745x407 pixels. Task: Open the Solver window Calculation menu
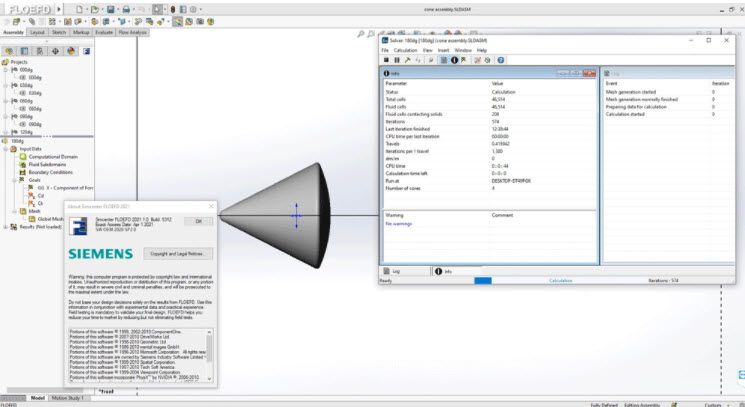(x=405, y=50)
